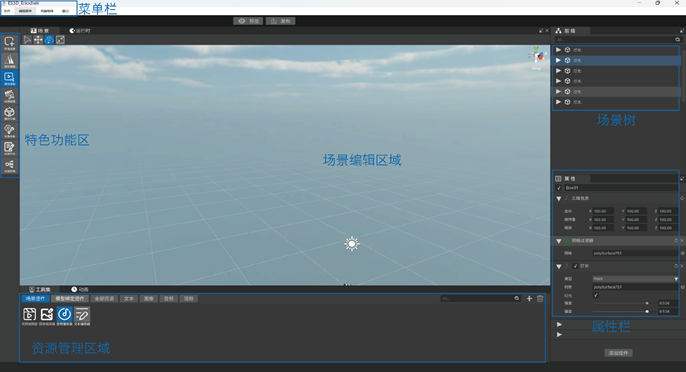Click the trash icon in resource panel
The height and width of the screenshot is (372, 686).
(540, 298)
